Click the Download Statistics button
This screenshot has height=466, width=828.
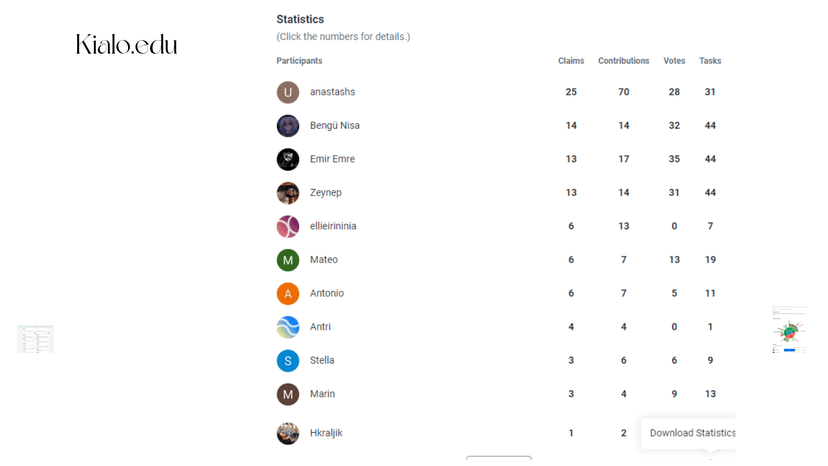691,433
